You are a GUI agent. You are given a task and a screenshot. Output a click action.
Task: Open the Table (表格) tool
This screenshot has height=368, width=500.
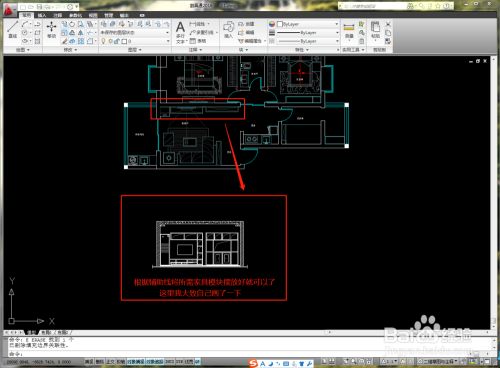click(198, 41)
